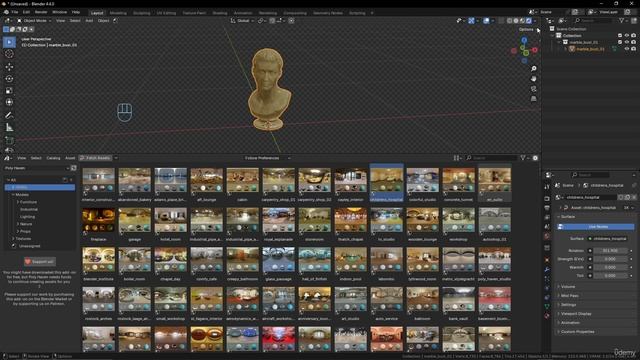Hide the marble_bust_01 collection eye icon
The width and height of the screenshot is (640, 360).
click(x=627, y=42)
